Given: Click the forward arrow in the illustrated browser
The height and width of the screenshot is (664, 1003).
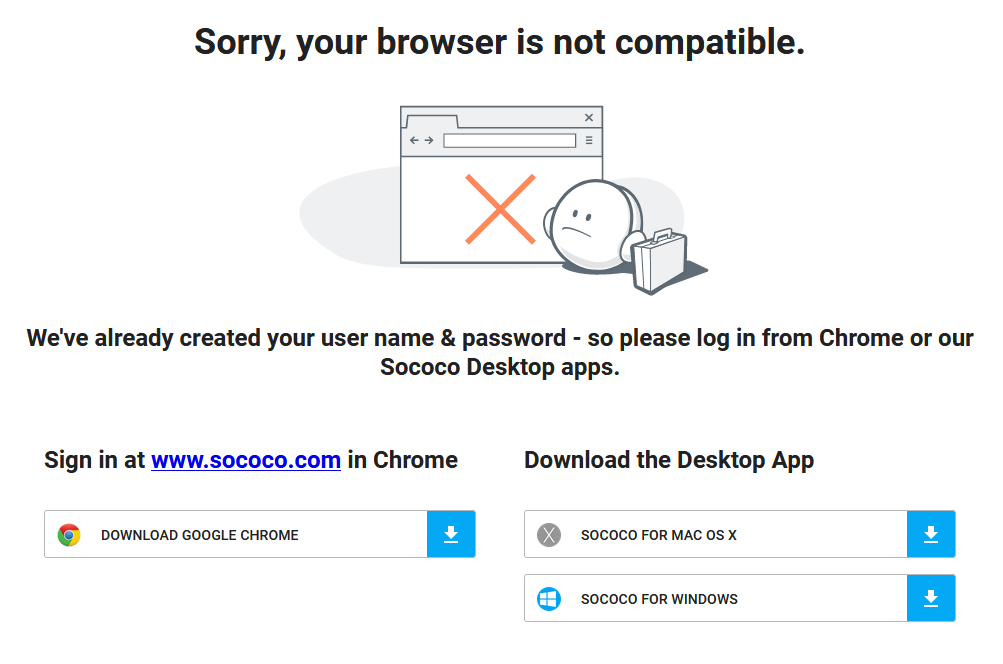Looking at the screenshot, I should tap(429, 141).
